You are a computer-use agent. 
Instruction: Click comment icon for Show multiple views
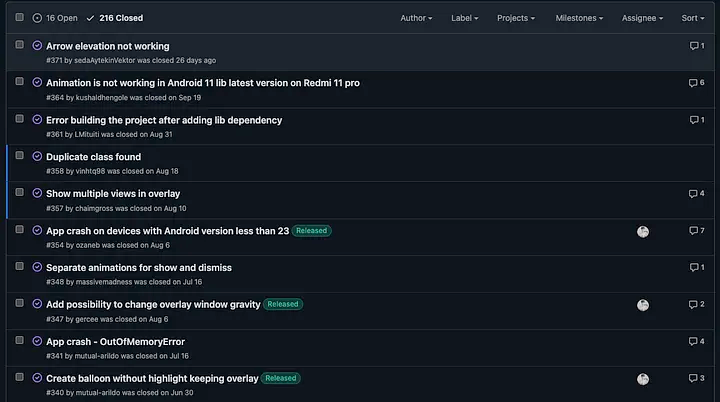click(x=696, y=193)
